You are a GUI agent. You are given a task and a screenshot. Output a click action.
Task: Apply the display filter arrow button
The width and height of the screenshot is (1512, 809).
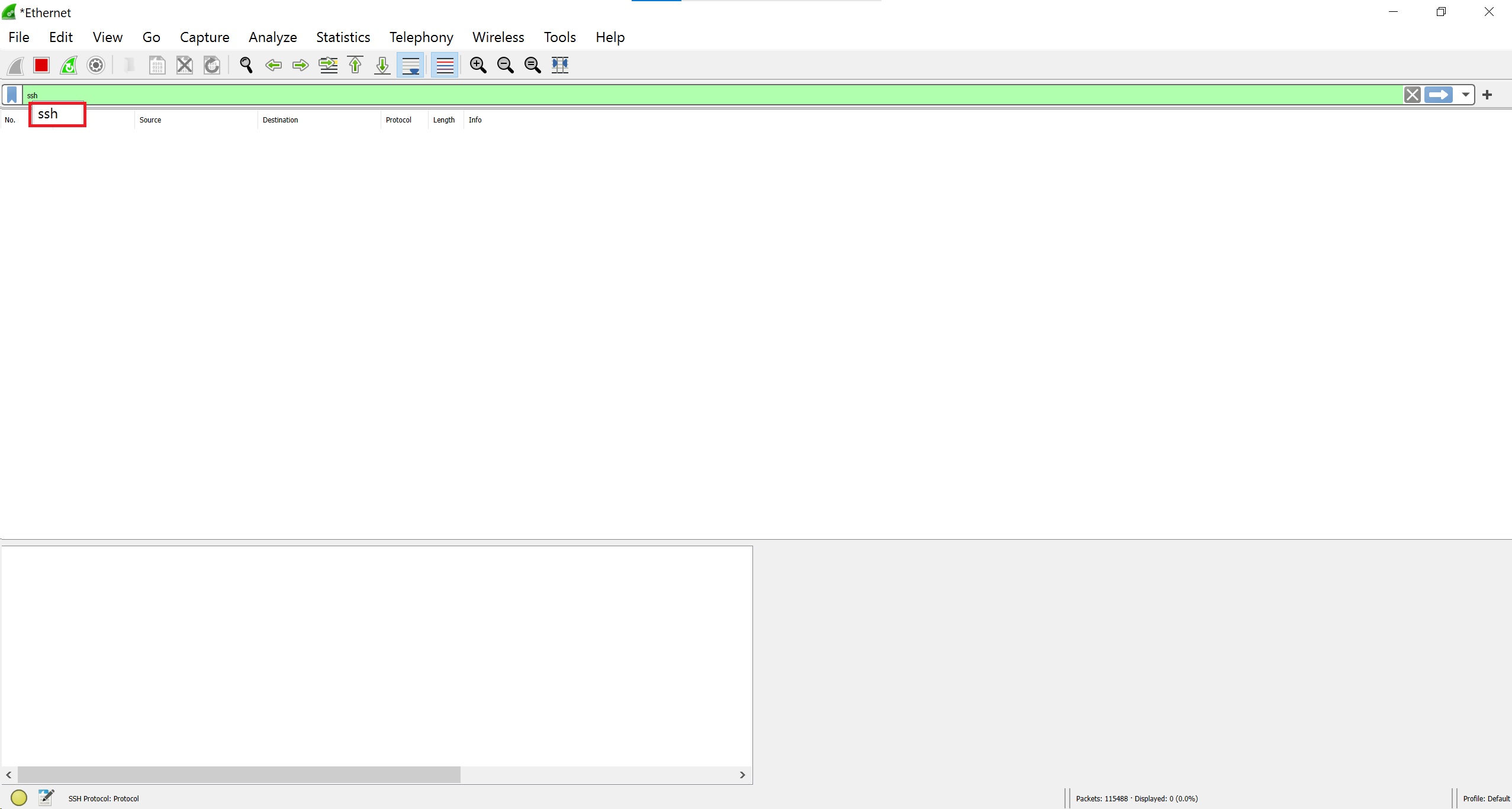tap(1438, 95)
